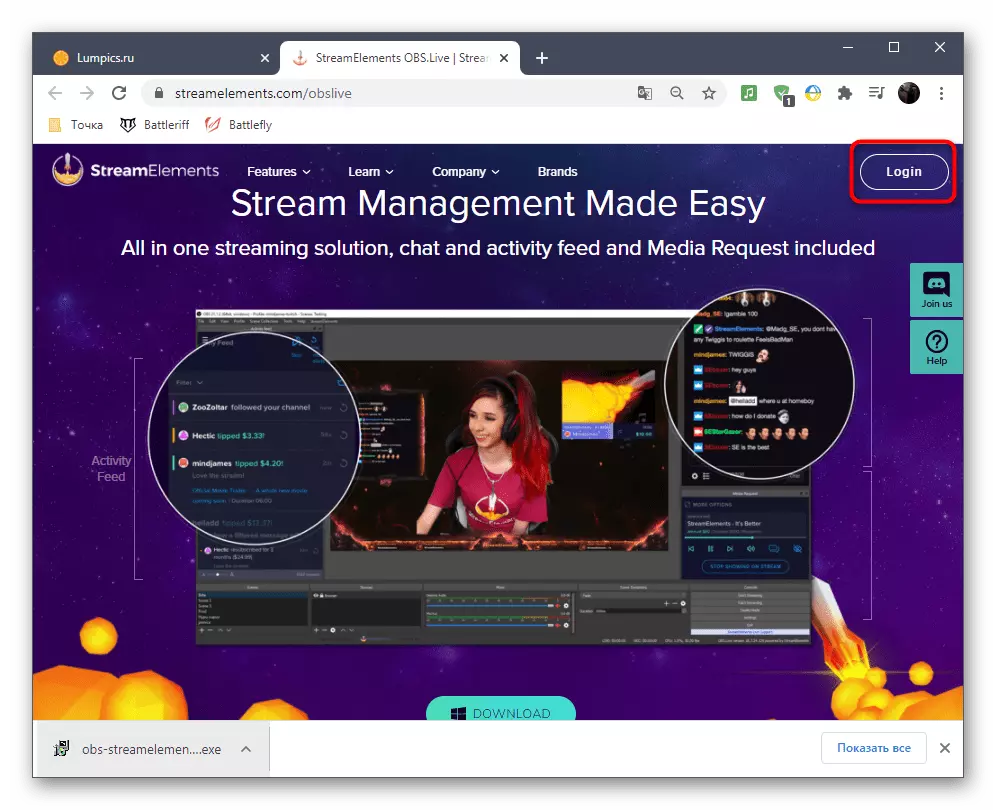Viewport: 996px width, 810px height.
Task: Click the browser forward arrow
Action: click(x=87, y=93)
